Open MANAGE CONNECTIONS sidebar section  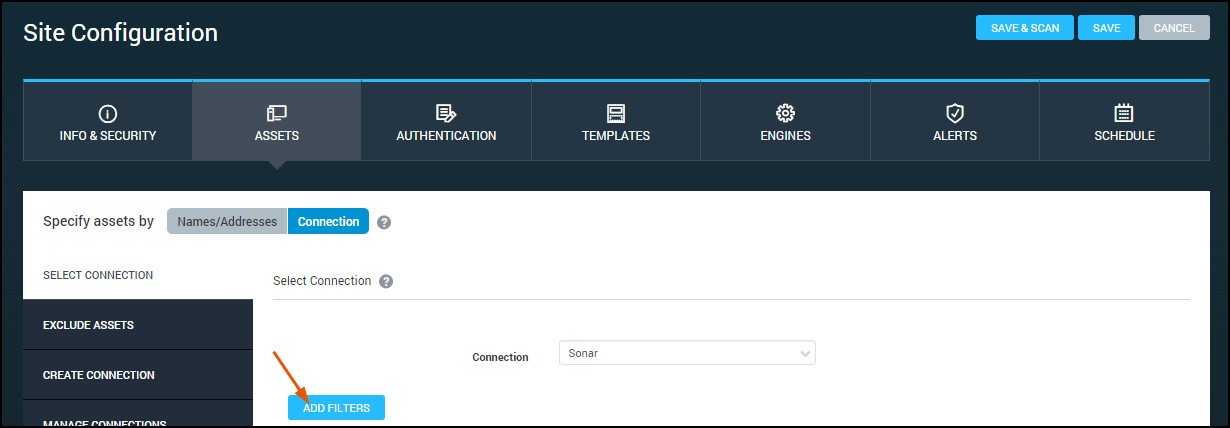click(138, 414)
